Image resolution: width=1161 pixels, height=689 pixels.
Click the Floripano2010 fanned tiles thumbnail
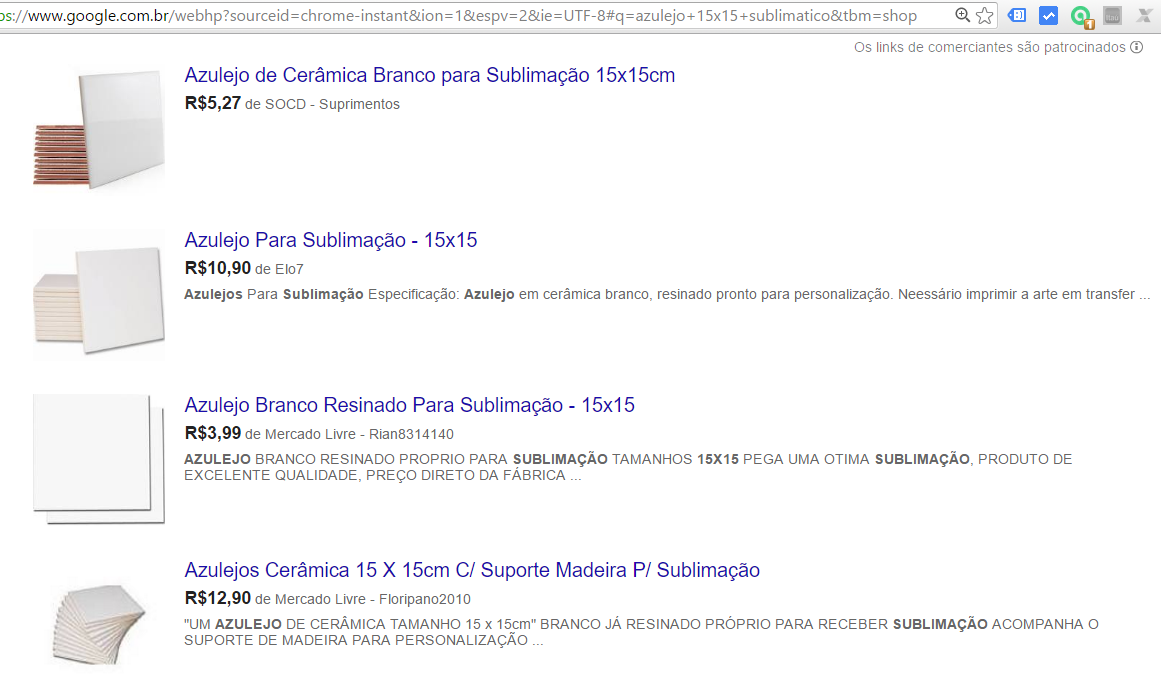click(x=98, y=624)
